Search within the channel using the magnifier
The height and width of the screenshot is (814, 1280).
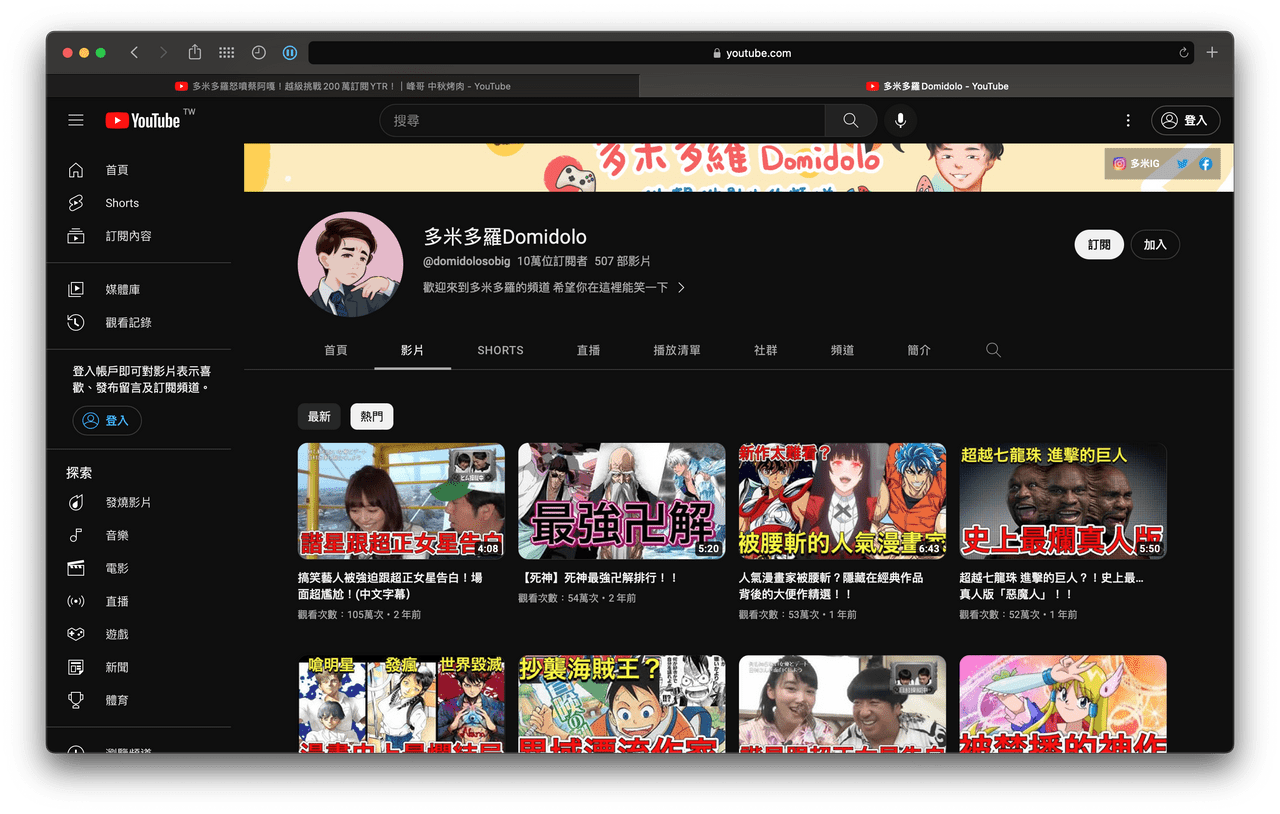993,350
